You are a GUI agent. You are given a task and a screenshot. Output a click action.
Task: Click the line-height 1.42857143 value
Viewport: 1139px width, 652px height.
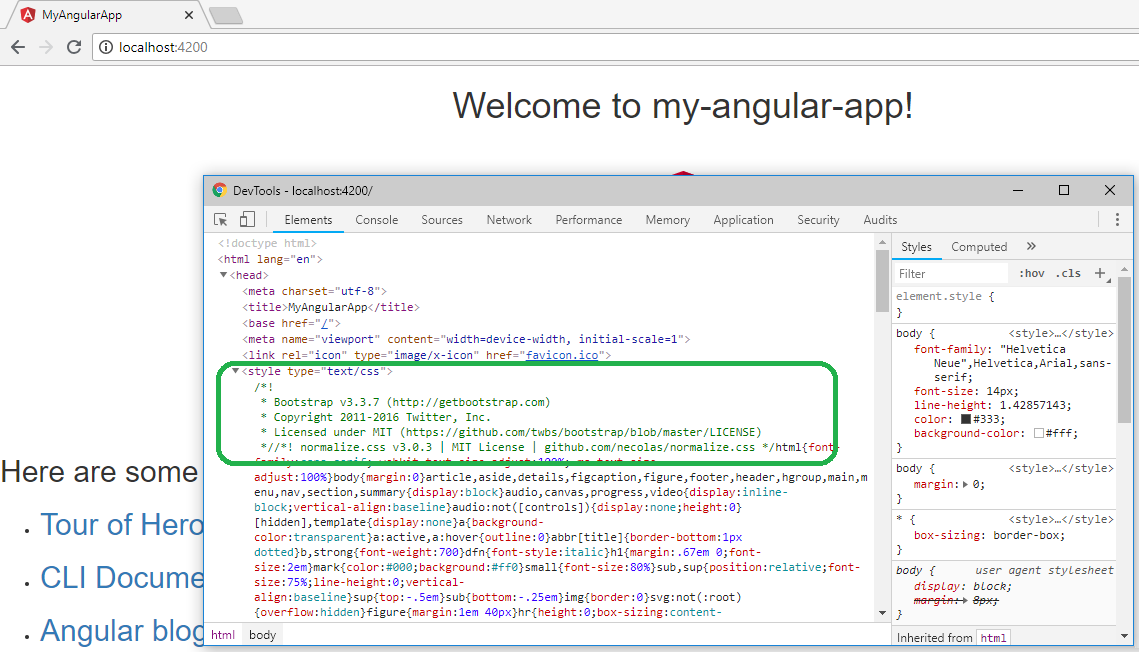click(x=1034, y=405)
